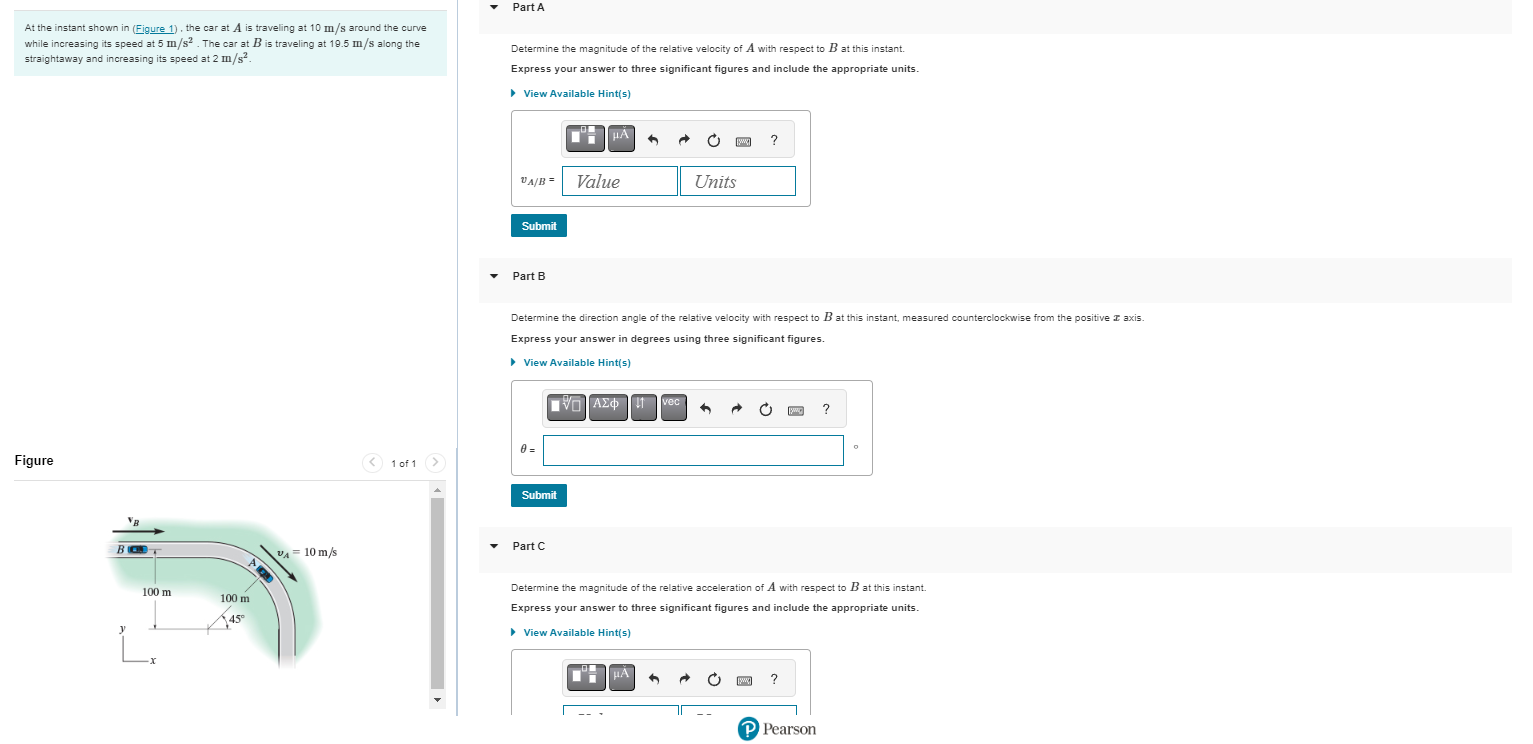Image resolution: width=1533 pixels, height=744 pixels.
Task: Open the ΑΣφ Greek symbols in Part B
Action: (x=608, y=407)
